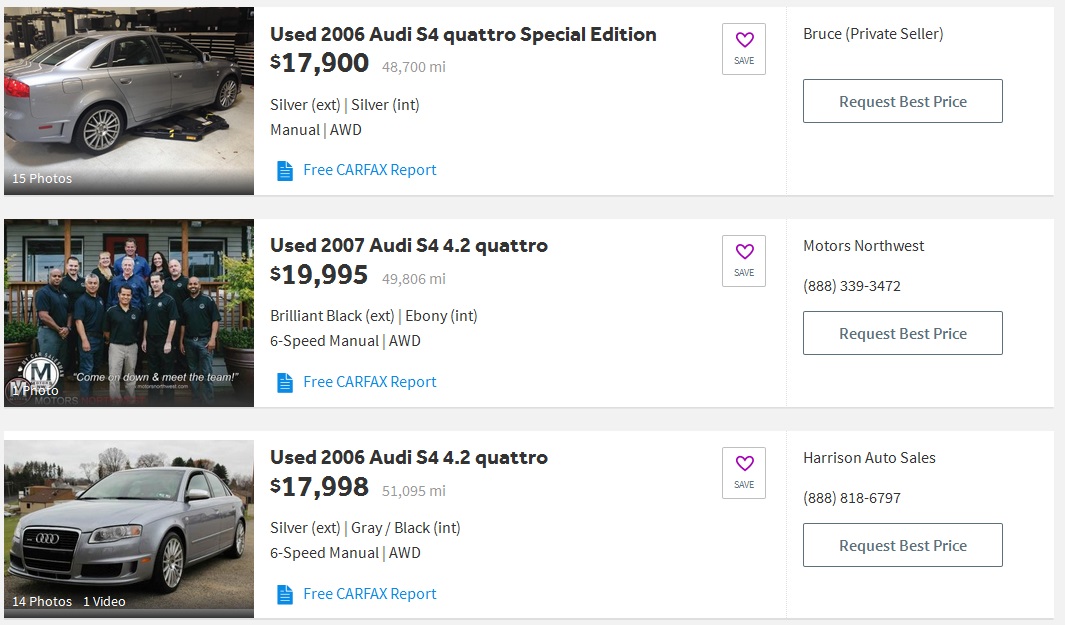Request Best Price from Bruce private seller
Screen dimensions: 1065x625
[902, 101]
